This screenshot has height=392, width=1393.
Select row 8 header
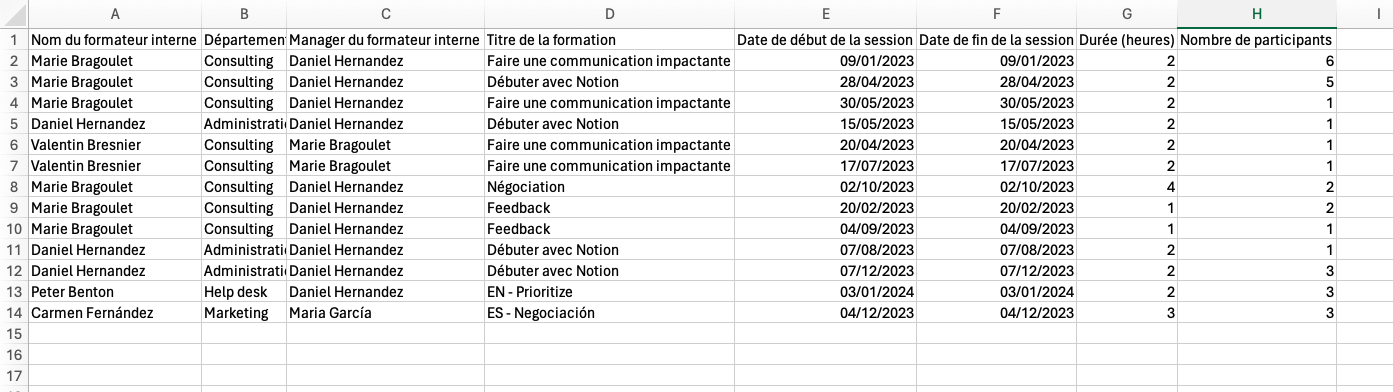point(14,187)
